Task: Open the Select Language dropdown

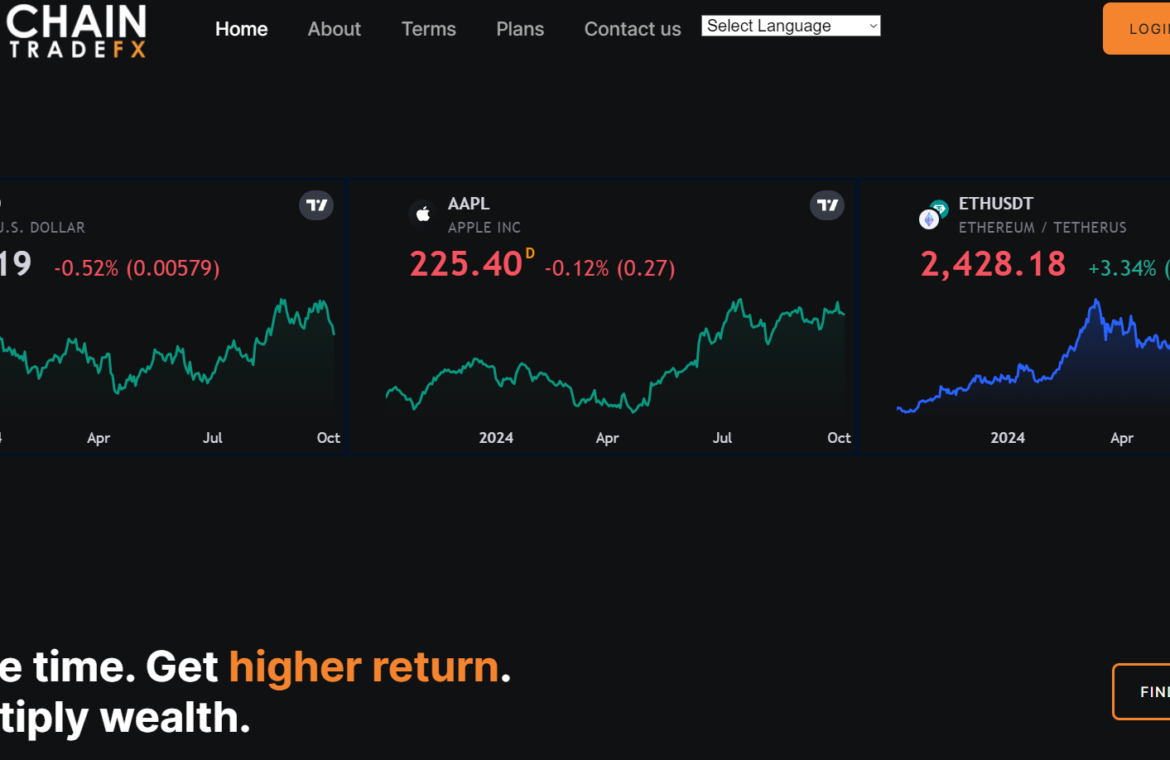Action: click(791, 26)
